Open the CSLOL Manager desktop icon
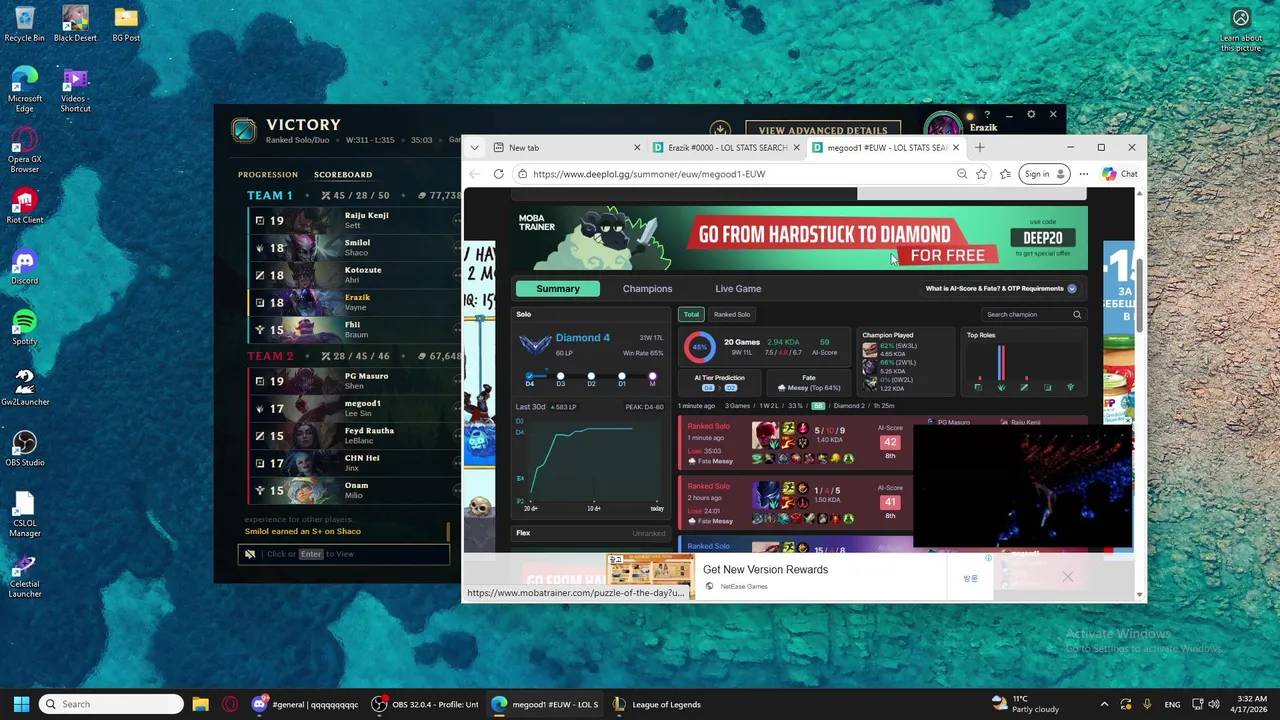Viewport: 1280px width, 720px height. 25,515
